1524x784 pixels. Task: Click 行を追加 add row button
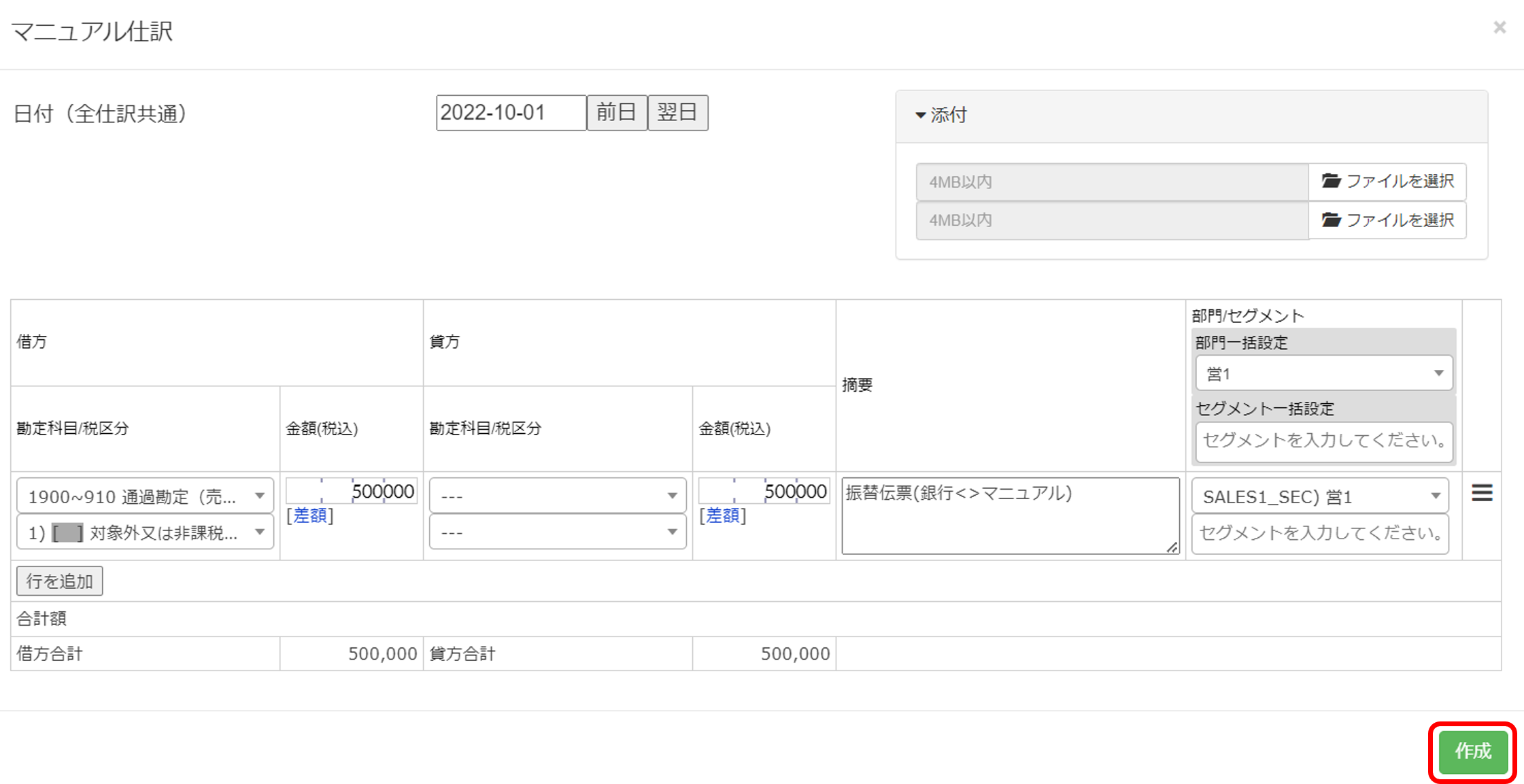tap(60, 581)
